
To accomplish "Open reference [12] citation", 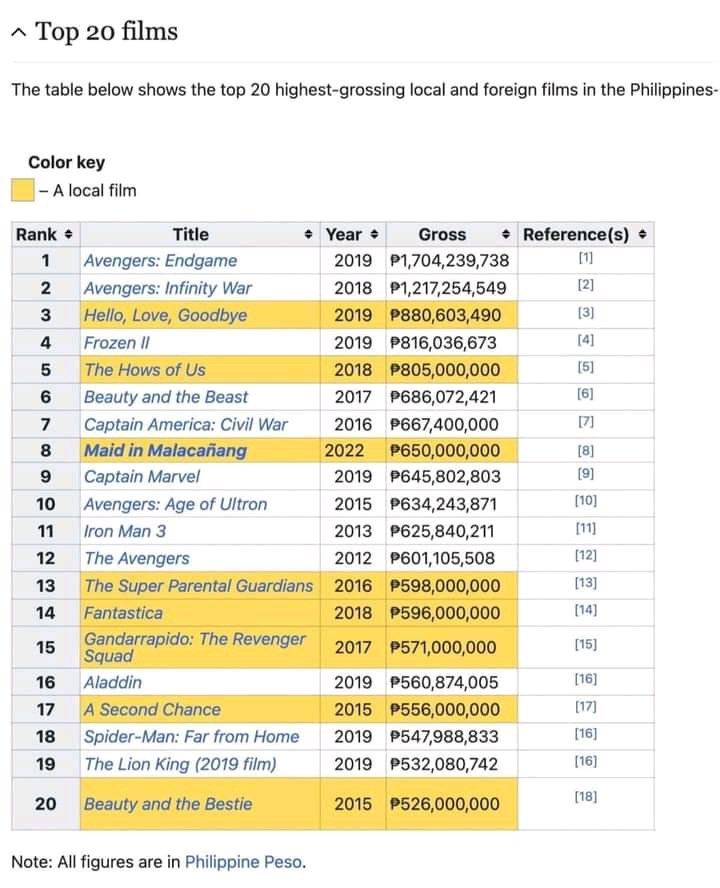I will click(x=586, y=556).
